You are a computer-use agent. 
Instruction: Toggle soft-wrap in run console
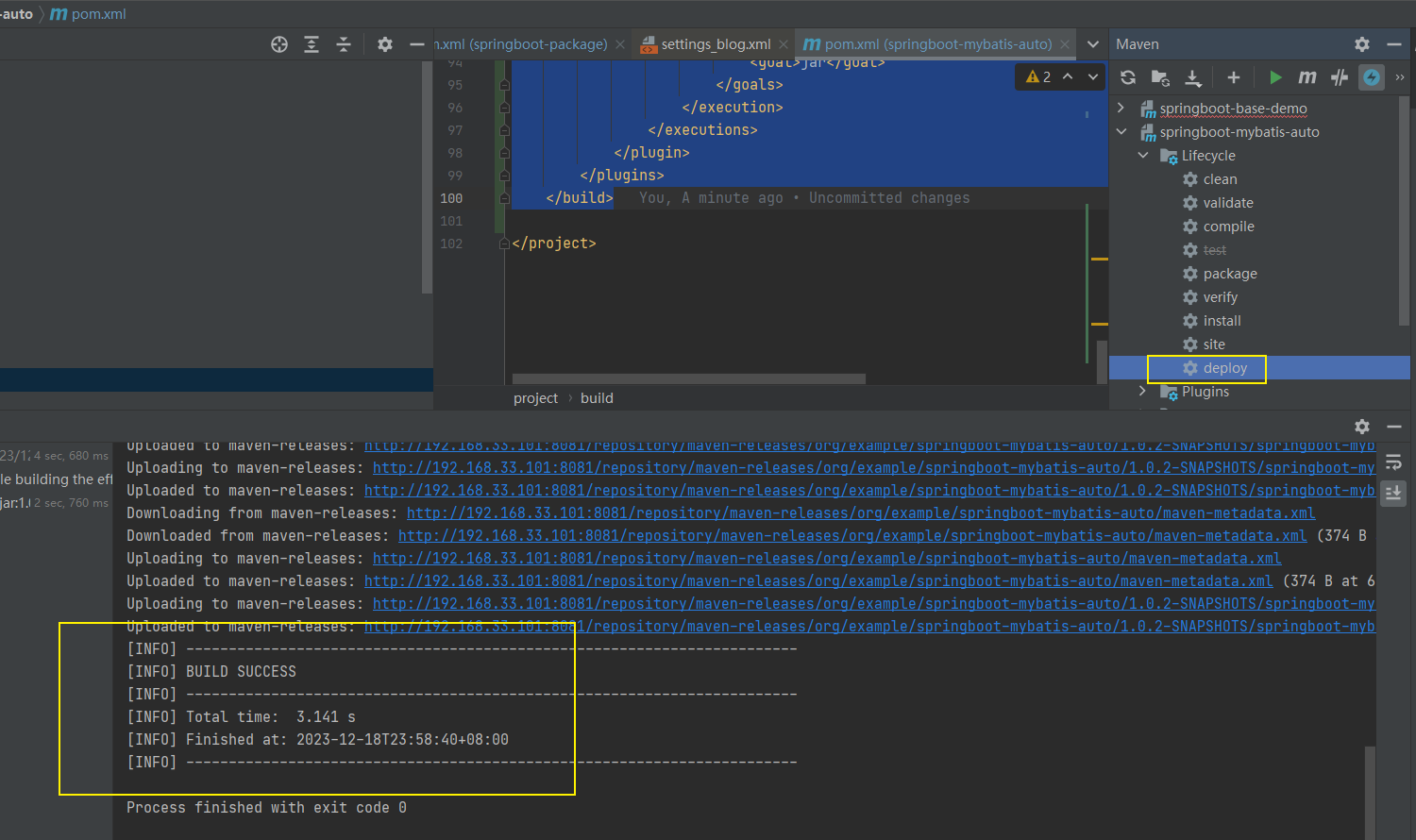(x=1393, y=462)
